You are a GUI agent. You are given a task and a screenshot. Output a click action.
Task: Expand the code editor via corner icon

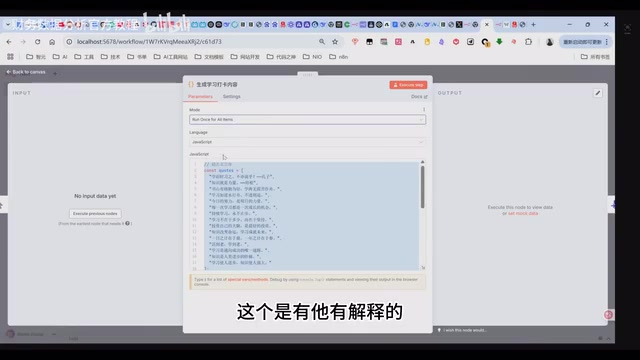423,268
